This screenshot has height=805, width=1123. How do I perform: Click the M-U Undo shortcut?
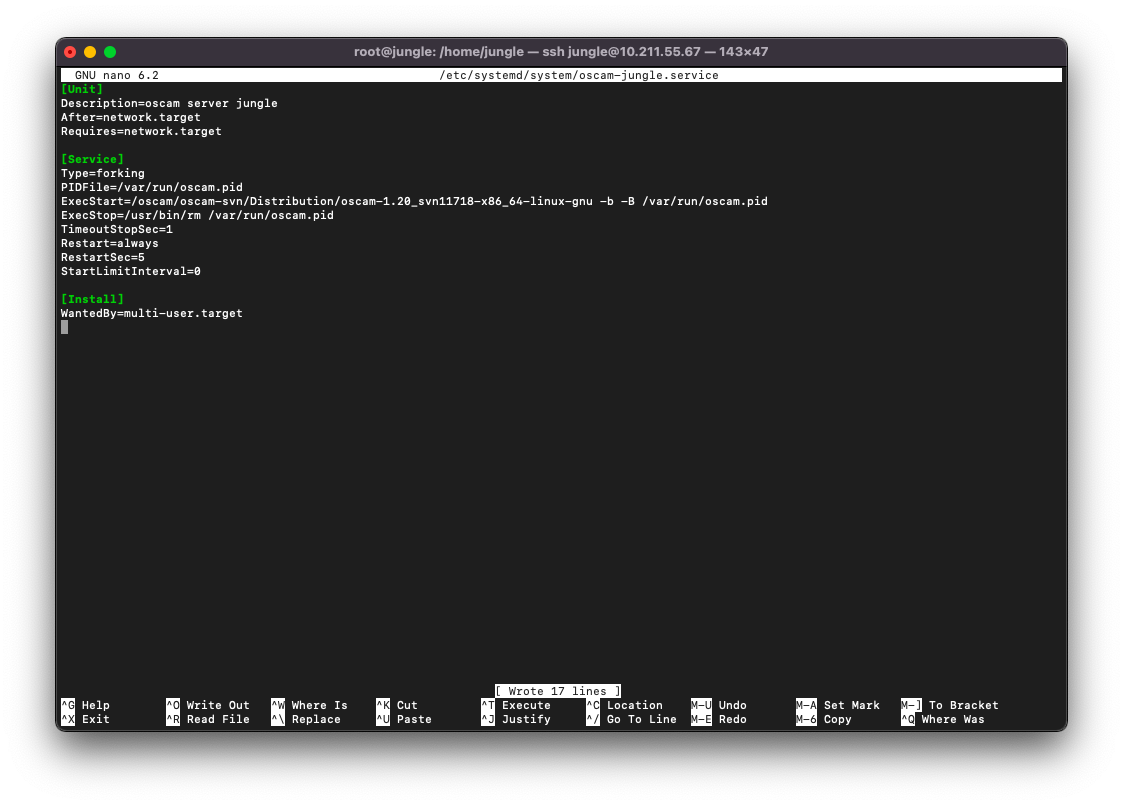point(718,705)
